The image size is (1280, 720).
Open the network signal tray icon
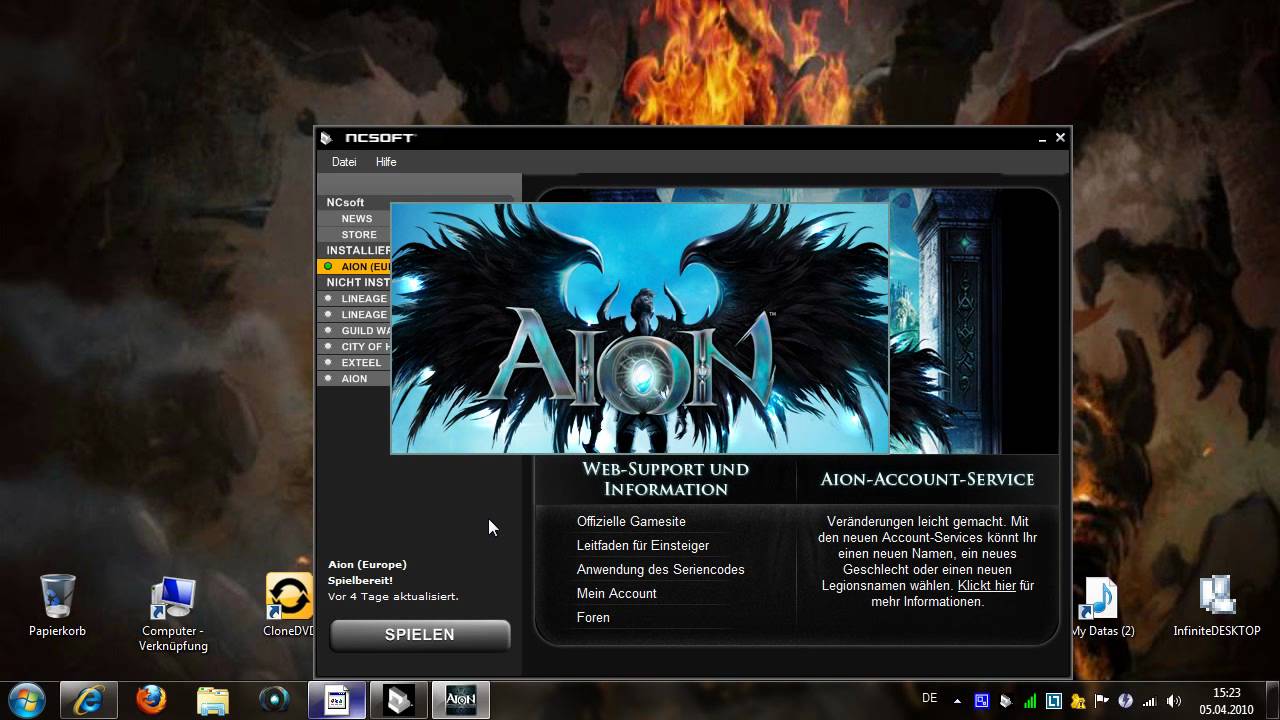coord(1150,701)
